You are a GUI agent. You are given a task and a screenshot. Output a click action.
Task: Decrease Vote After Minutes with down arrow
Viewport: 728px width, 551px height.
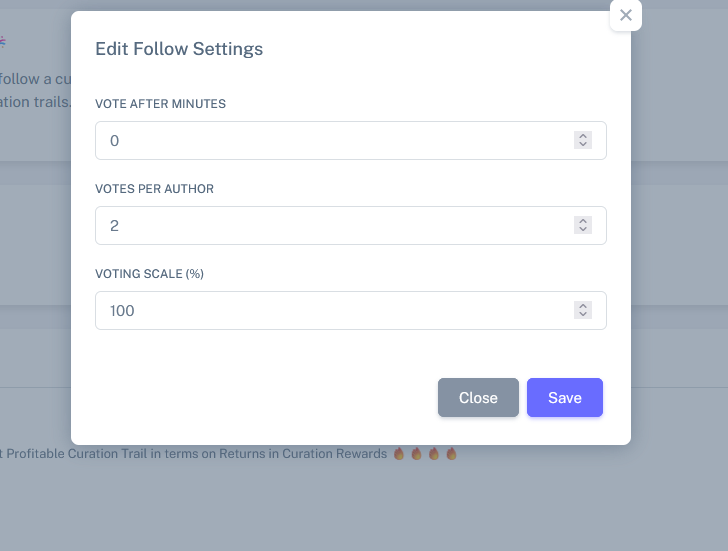pos(583,144)
